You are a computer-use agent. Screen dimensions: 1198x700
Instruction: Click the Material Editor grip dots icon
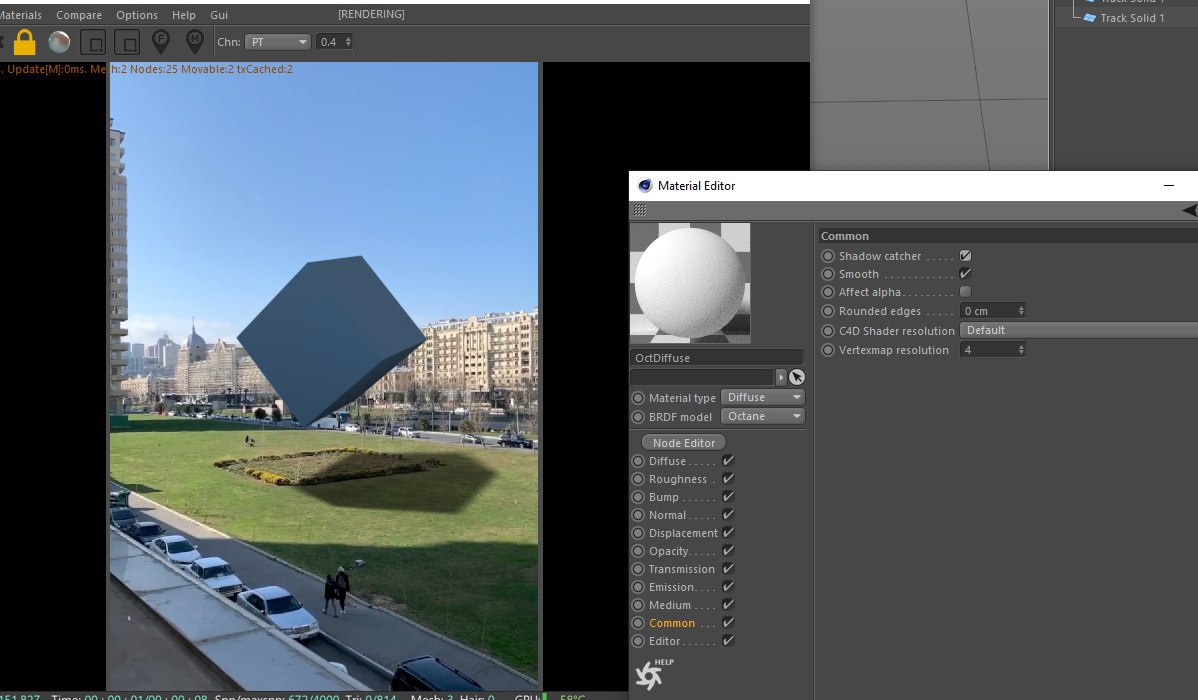[640, 210]
